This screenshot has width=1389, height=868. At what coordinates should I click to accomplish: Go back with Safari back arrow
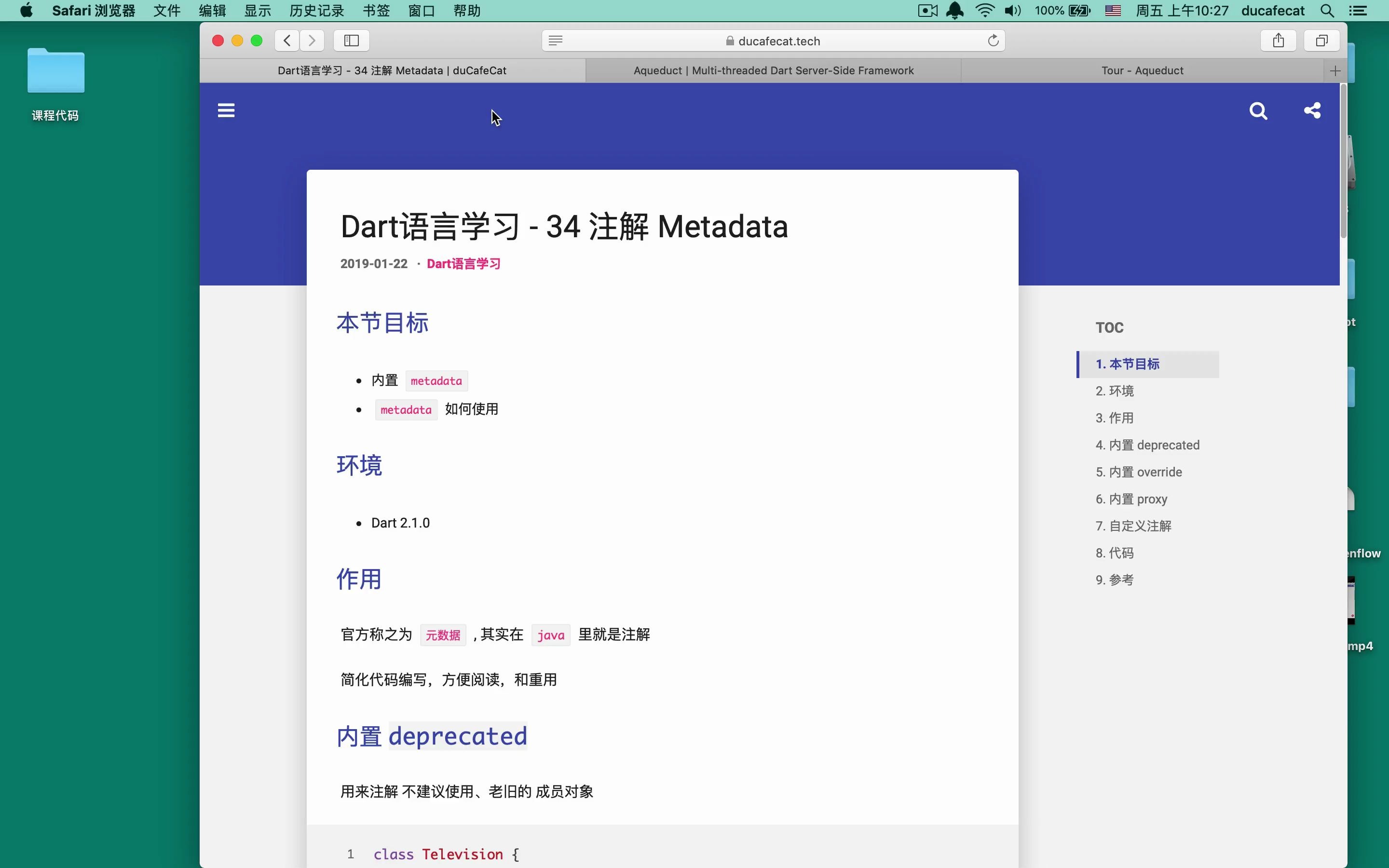point(287,40)
